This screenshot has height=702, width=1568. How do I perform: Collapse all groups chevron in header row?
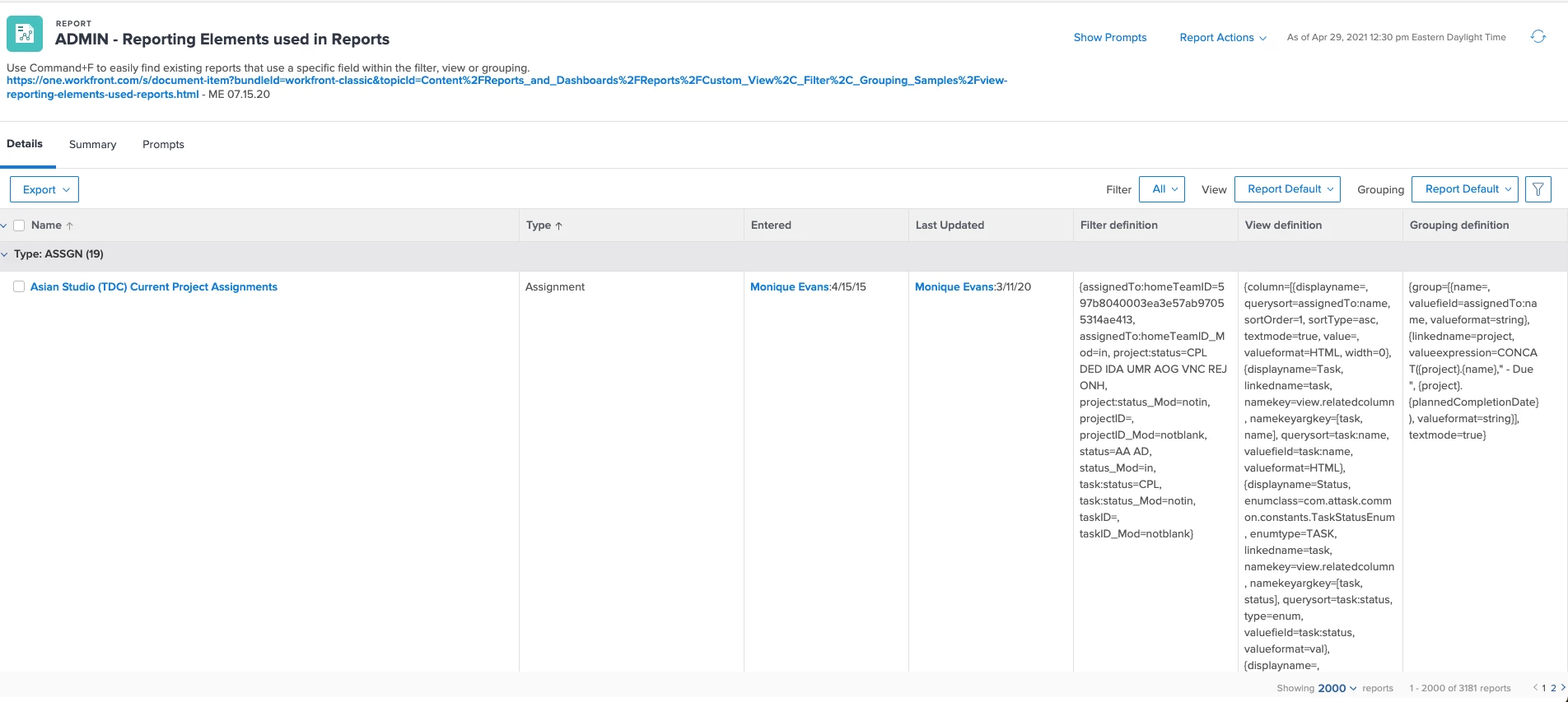coord(4,225)
